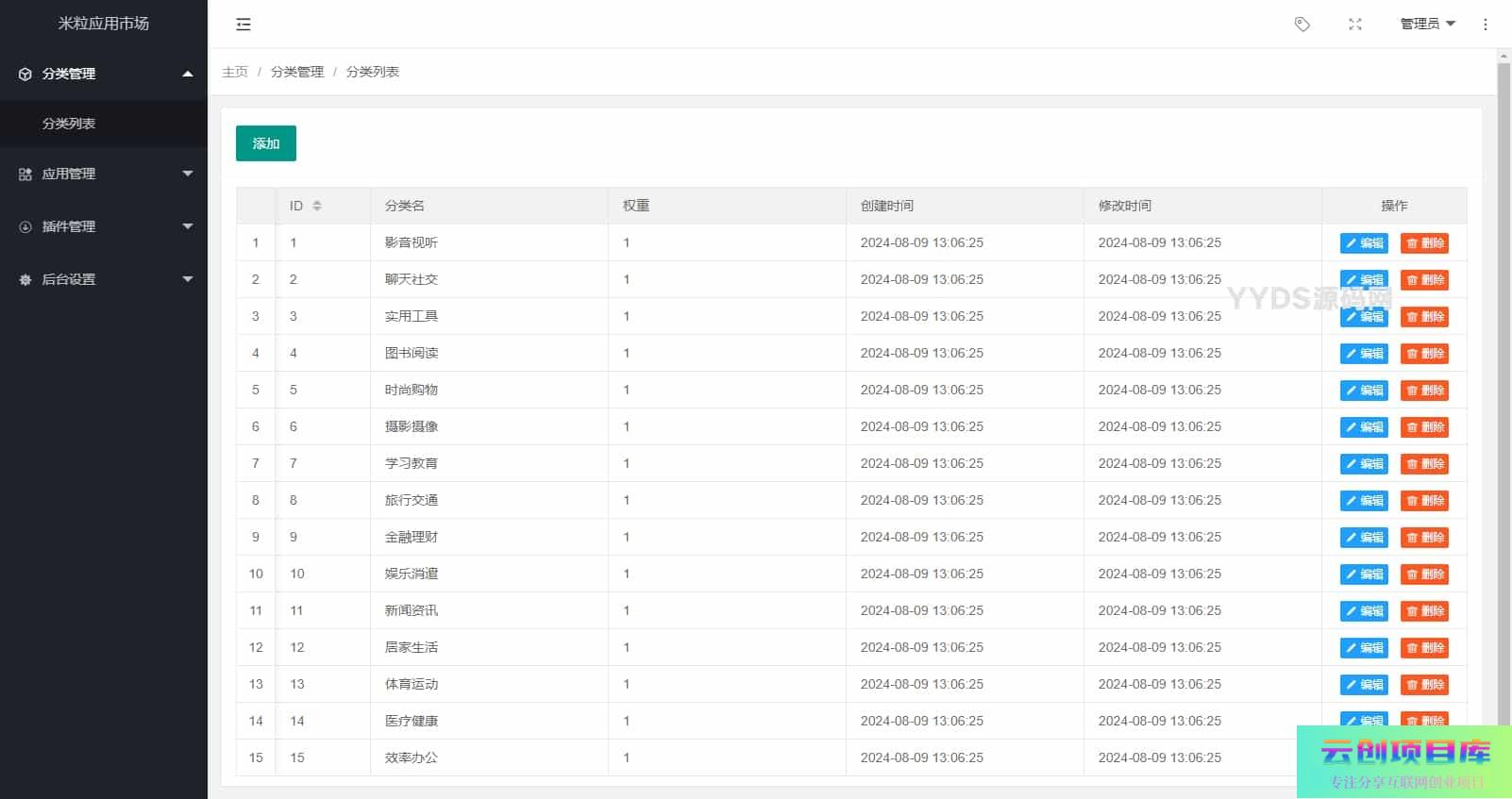Image resolution: width=1512 pixels, height=799 pixels.
Task: Collapse the 分类管理 menu arrow
Action: [188, 74]
